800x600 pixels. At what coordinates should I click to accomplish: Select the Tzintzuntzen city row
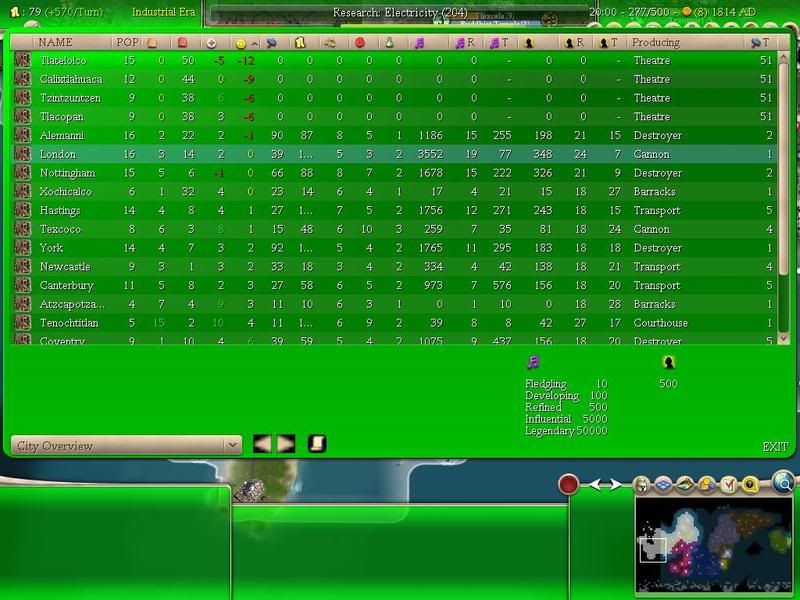[x=394, y=98]
